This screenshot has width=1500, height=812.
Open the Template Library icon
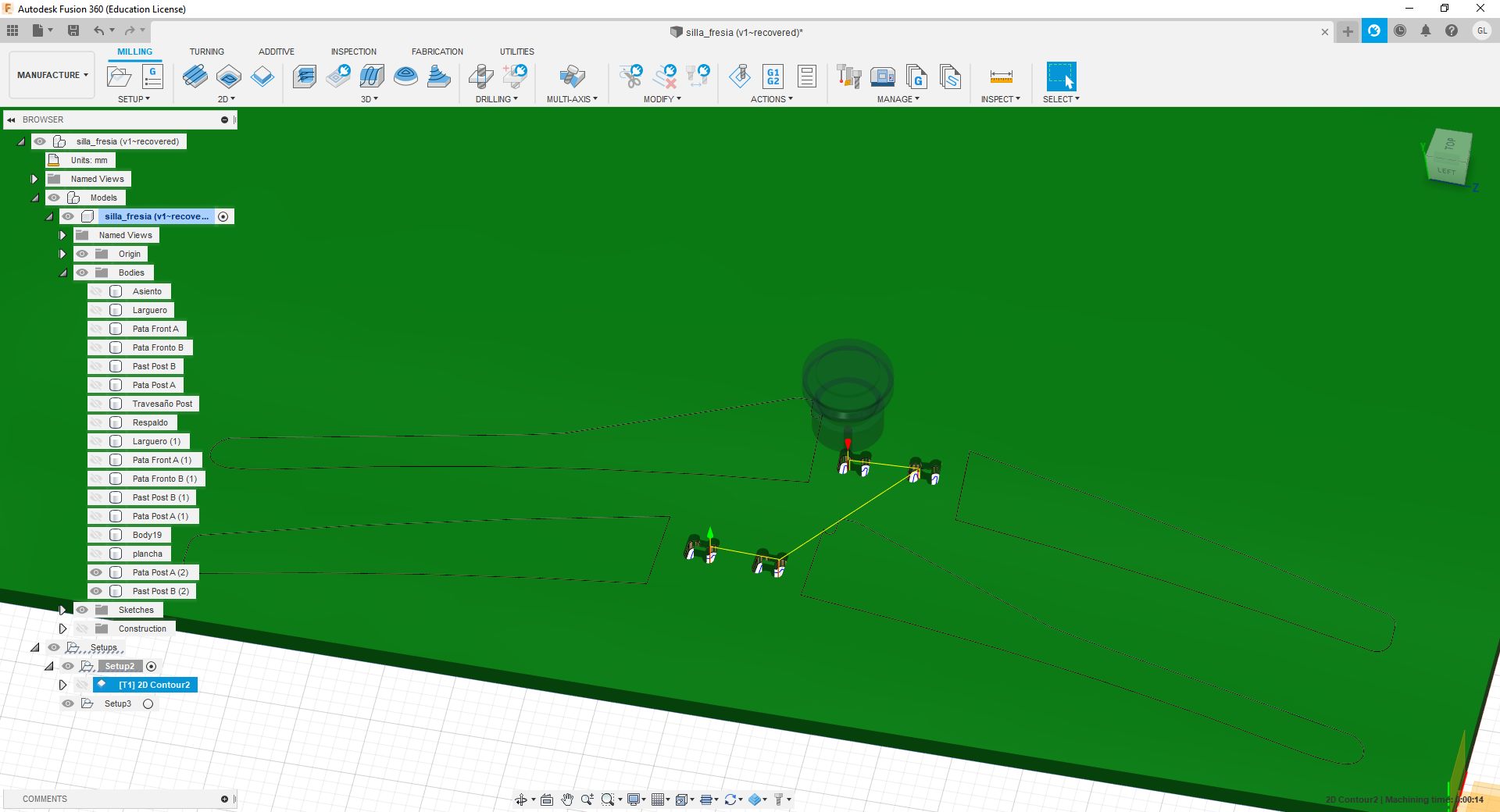(950, 77)
